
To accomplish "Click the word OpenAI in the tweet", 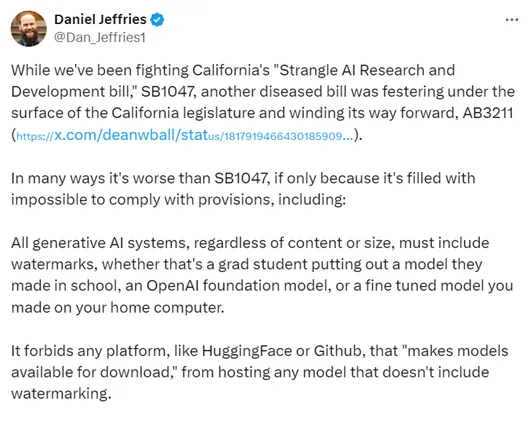I will coord(172,286).
